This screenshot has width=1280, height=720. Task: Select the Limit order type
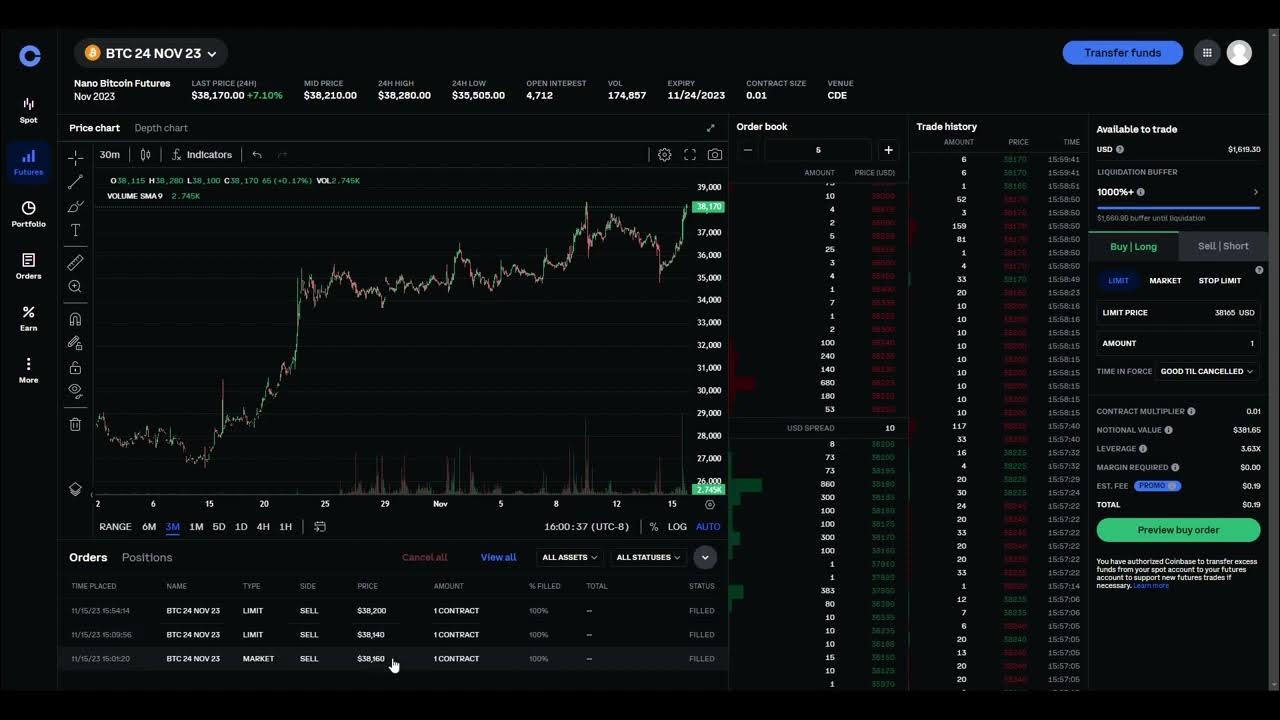[x=1118, y=281]
